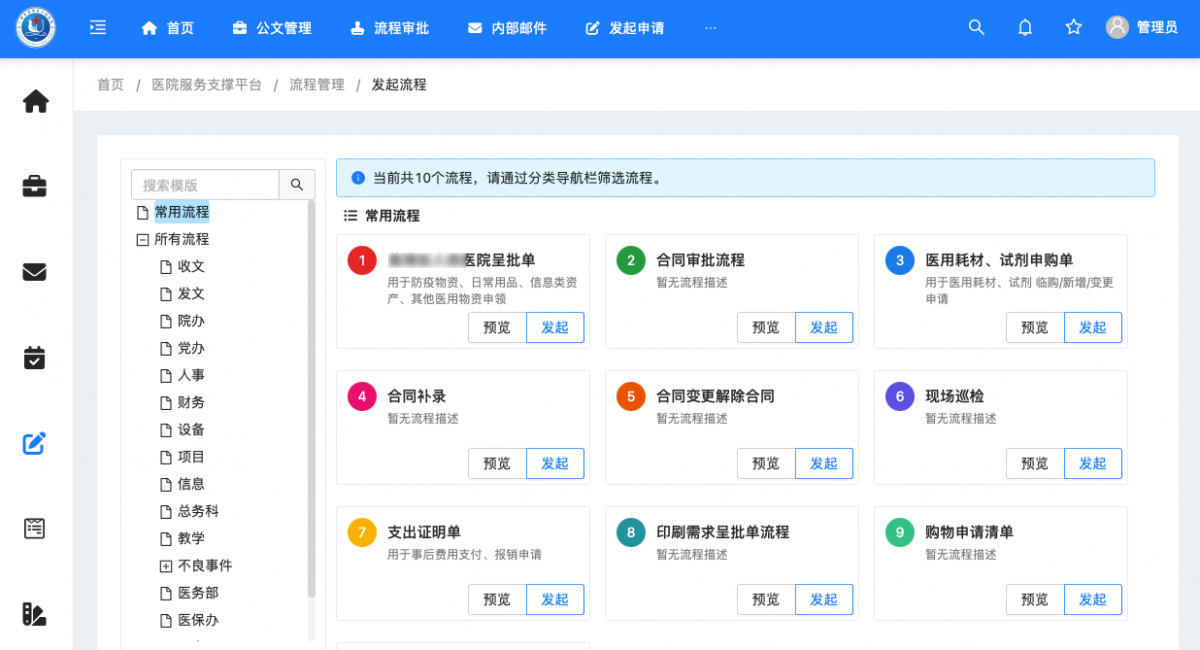Preview the 合同审批流程 flow
Screen dimensions: 1200x650
point(766,327)
